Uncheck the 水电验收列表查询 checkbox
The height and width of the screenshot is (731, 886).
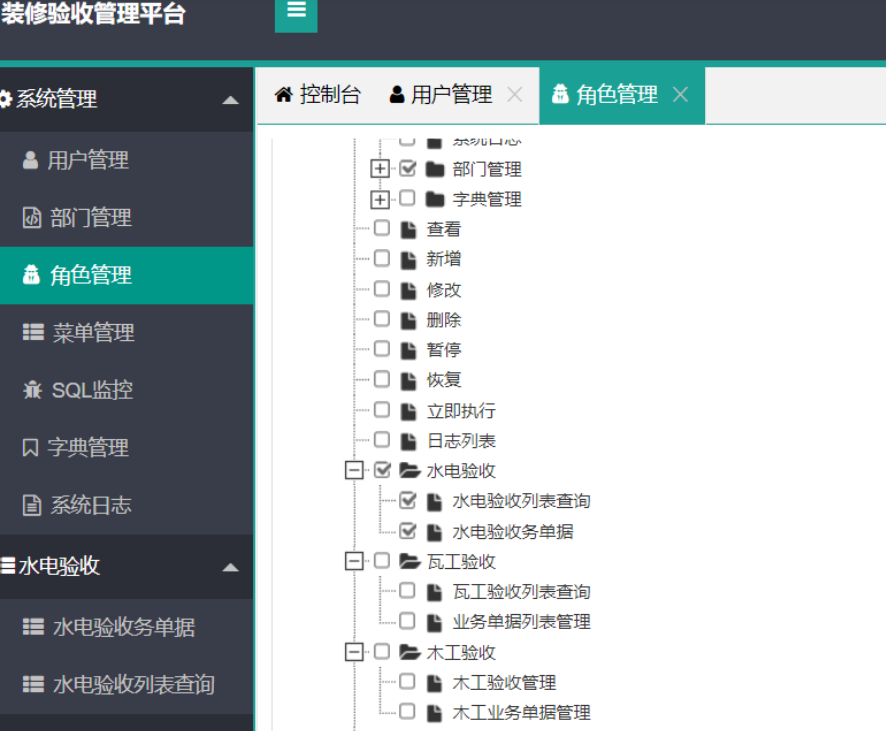click(x=407, y=500)
